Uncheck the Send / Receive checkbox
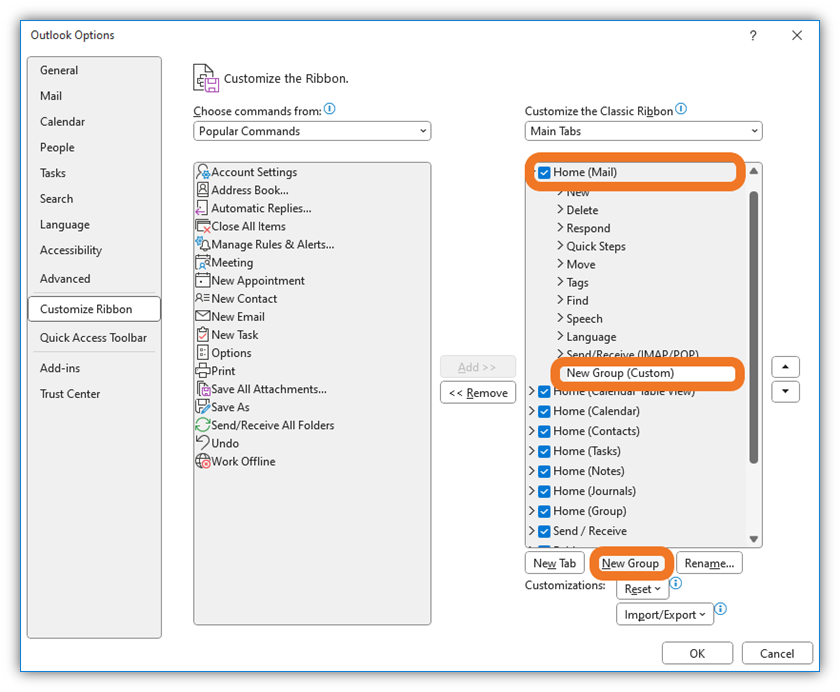This screenshot has height=692, width=840. [544, 531]
